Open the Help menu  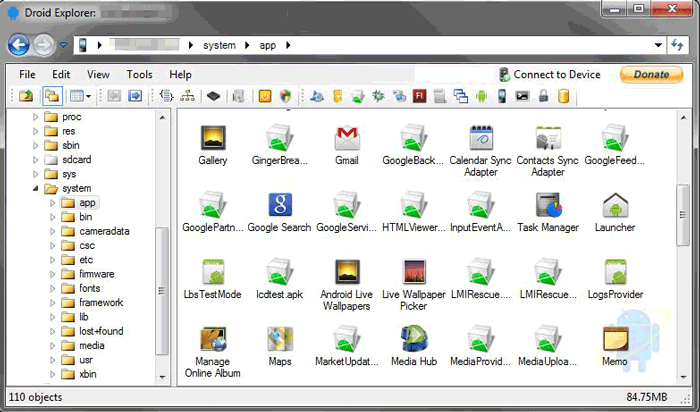click(180, 75)
